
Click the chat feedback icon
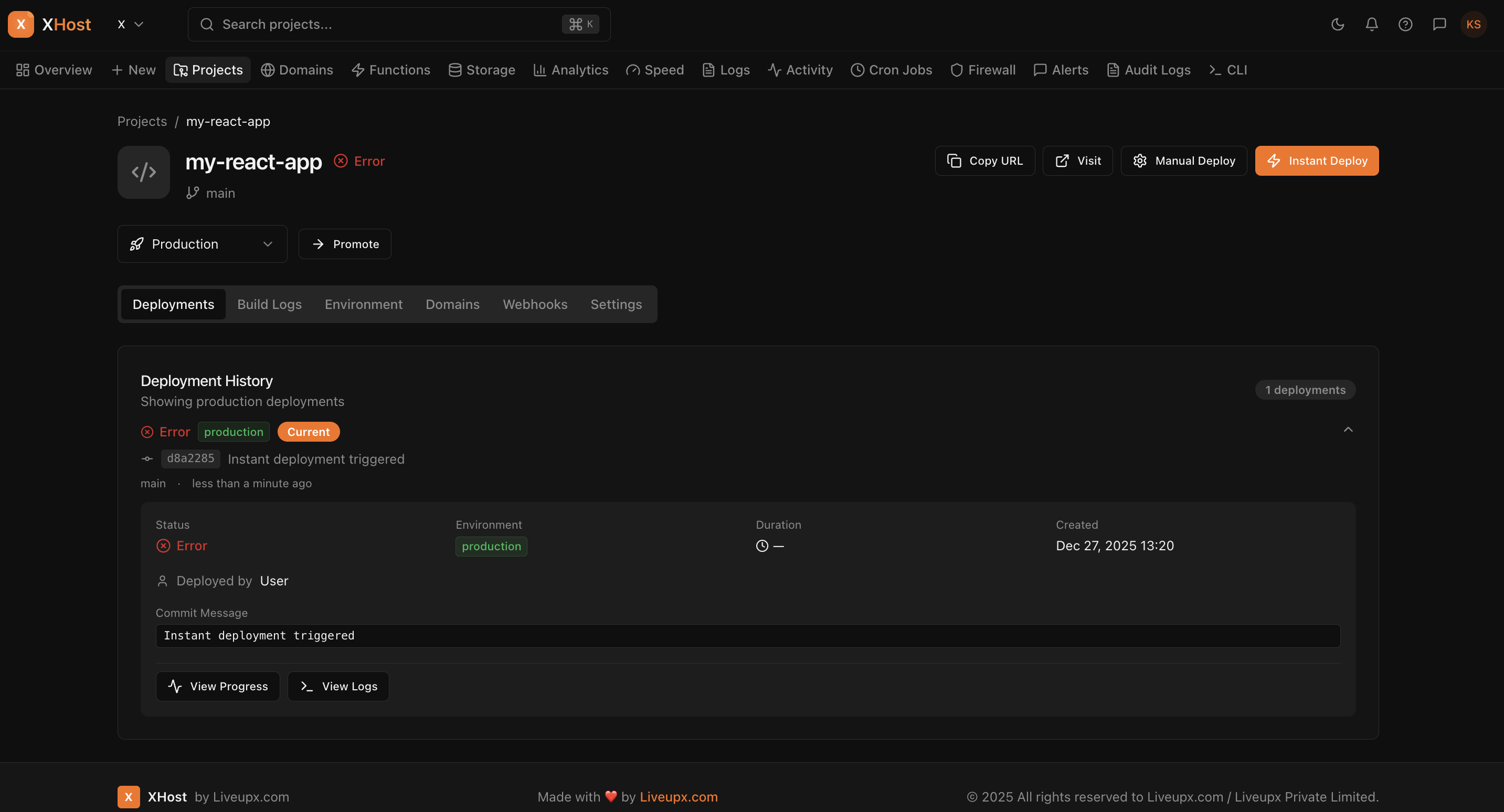coord(1439,24)
